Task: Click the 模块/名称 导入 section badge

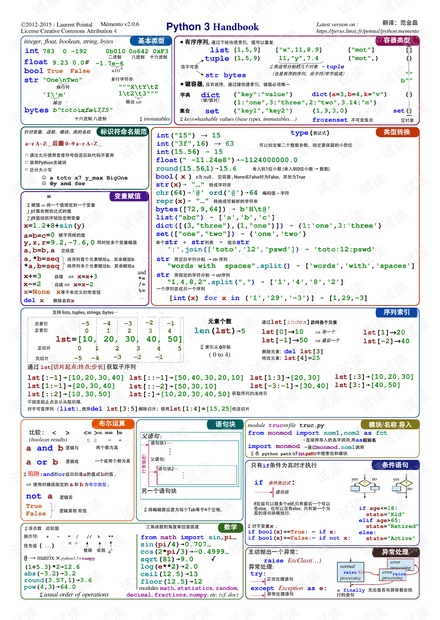Action: [389, 425]
